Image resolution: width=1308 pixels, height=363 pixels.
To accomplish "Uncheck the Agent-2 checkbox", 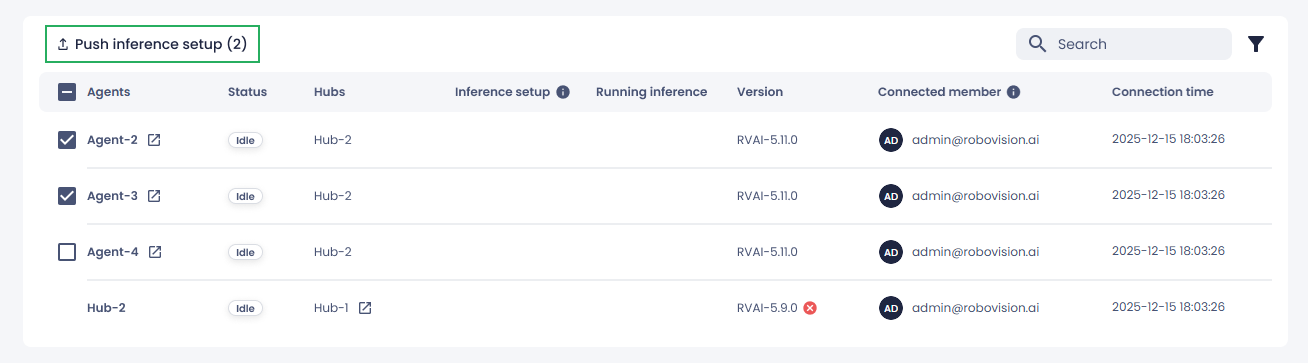I will pyautogui.click(x=67, y=140).
